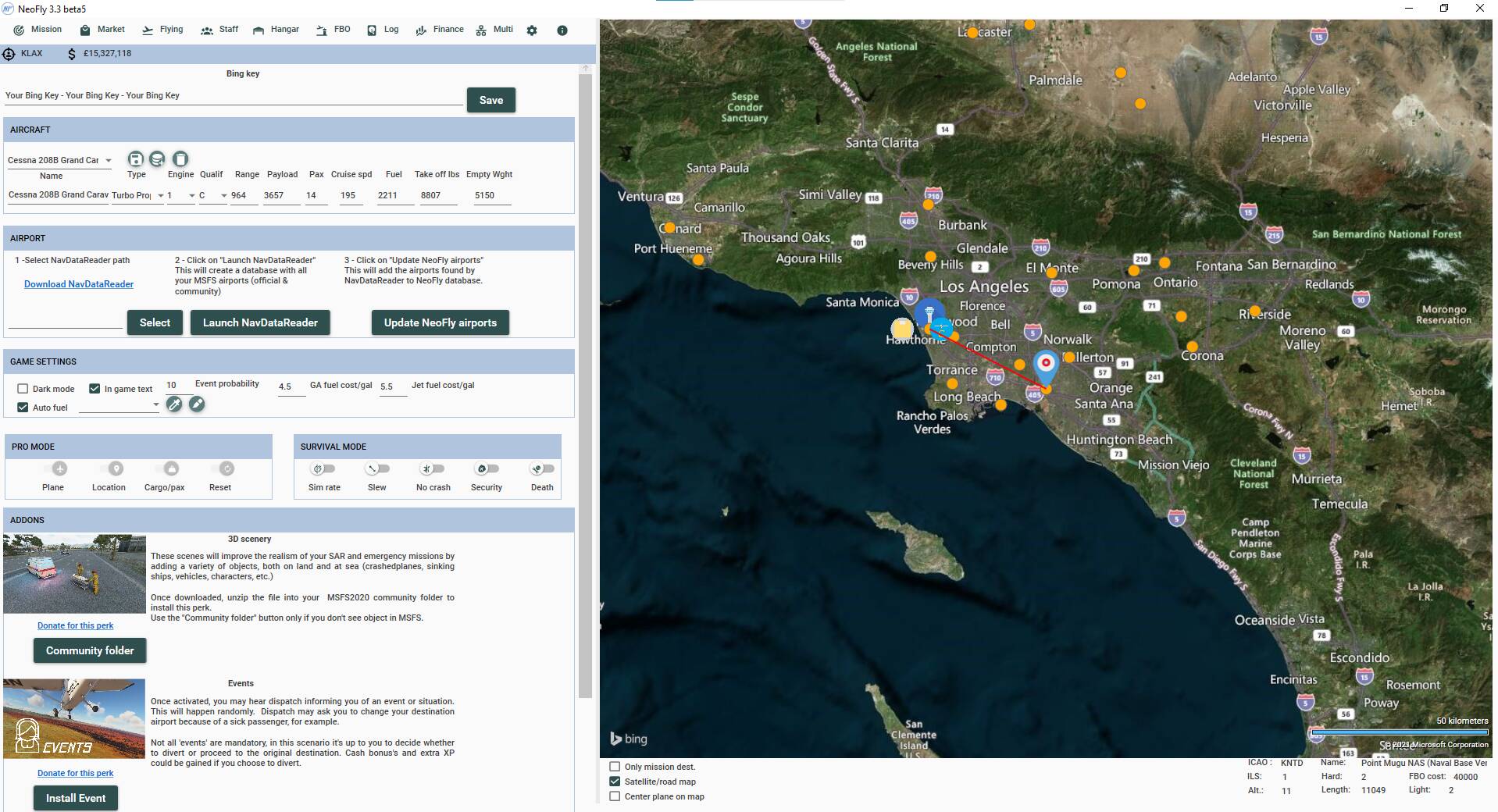Click the orange airport dot near Palmdale
The width and height of the screenshot is (1498, 812).
click(1121, 73)
